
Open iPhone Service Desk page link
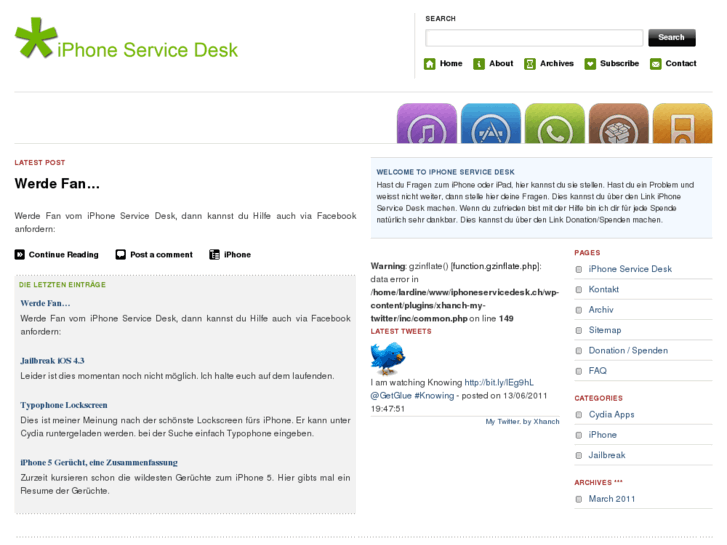pos(630,269)
